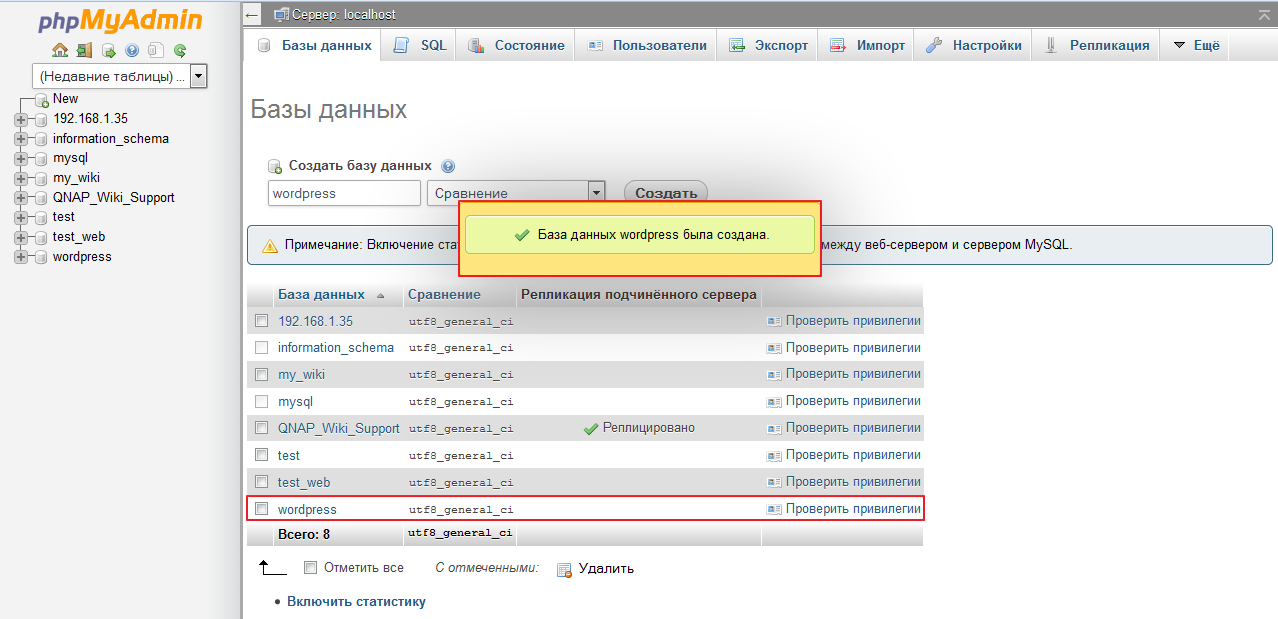This screenshot has width=1278, height=619.
Task: Expand my_wiki in the navigation tree
Action: pyautogui.click(x=21, y=178)
